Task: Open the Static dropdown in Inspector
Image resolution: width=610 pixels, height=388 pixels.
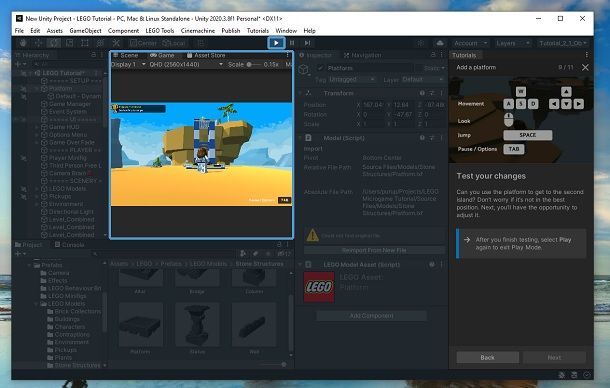Action: pyautogui.click(x=434, y=68)
